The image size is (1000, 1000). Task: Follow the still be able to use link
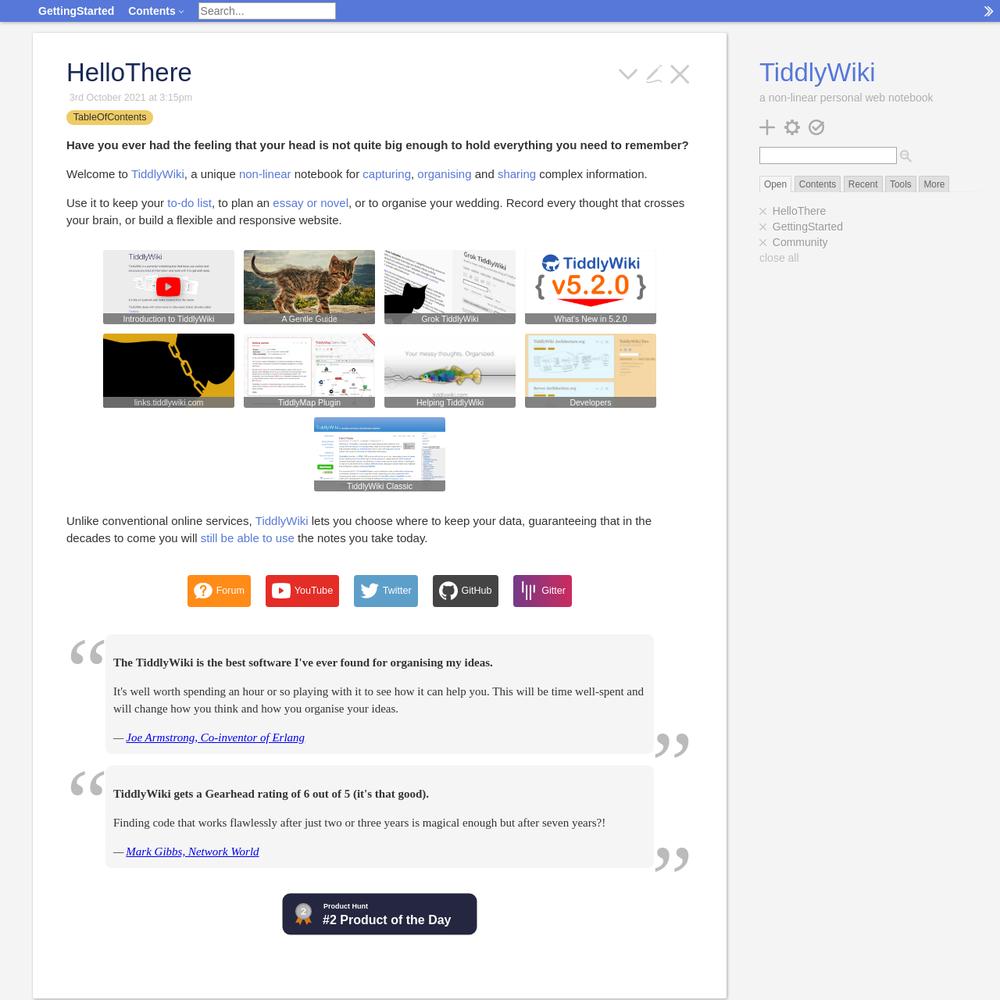coord(247,538)
